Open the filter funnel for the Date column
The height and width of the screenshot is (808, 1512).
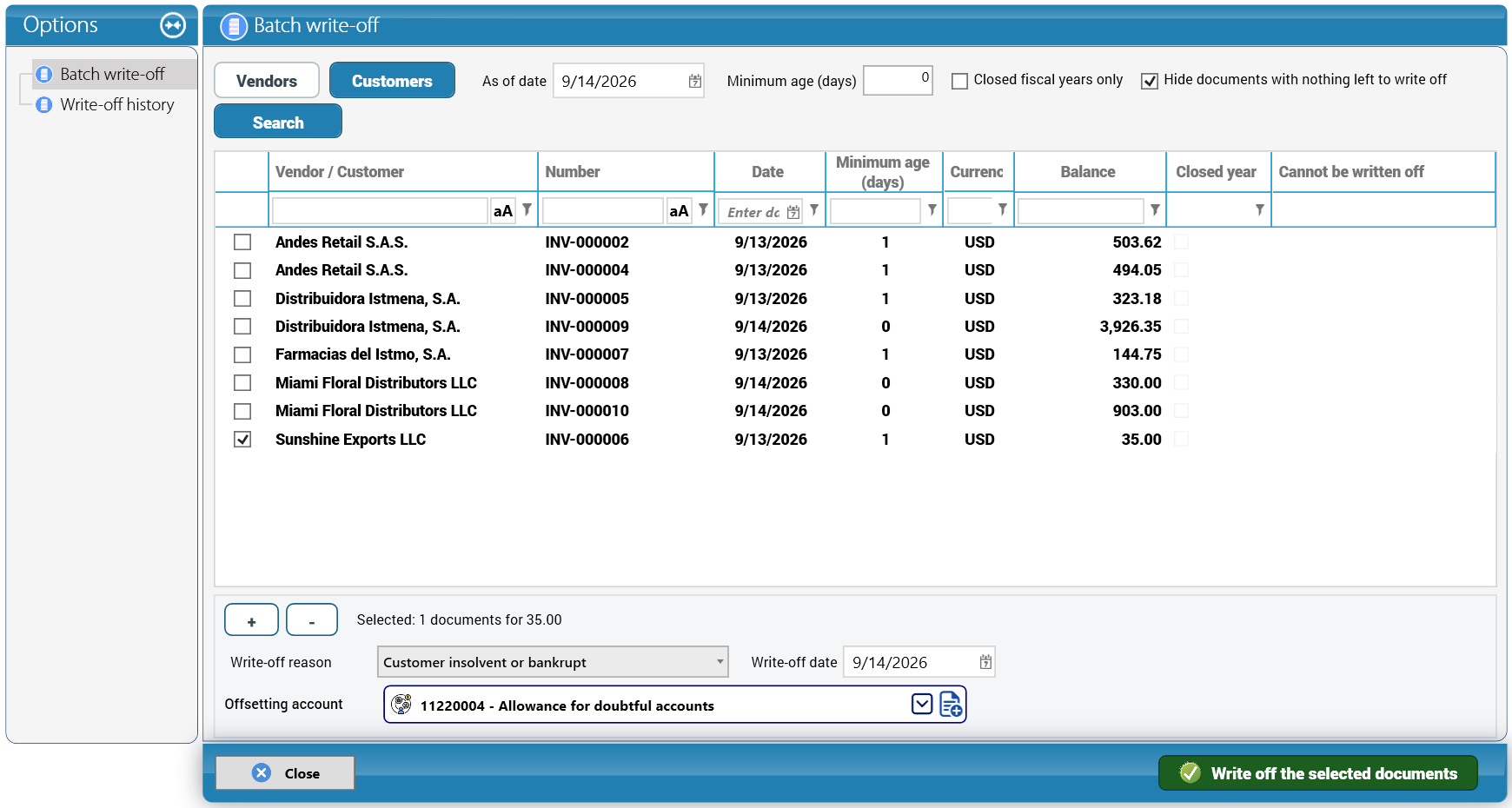813,209
